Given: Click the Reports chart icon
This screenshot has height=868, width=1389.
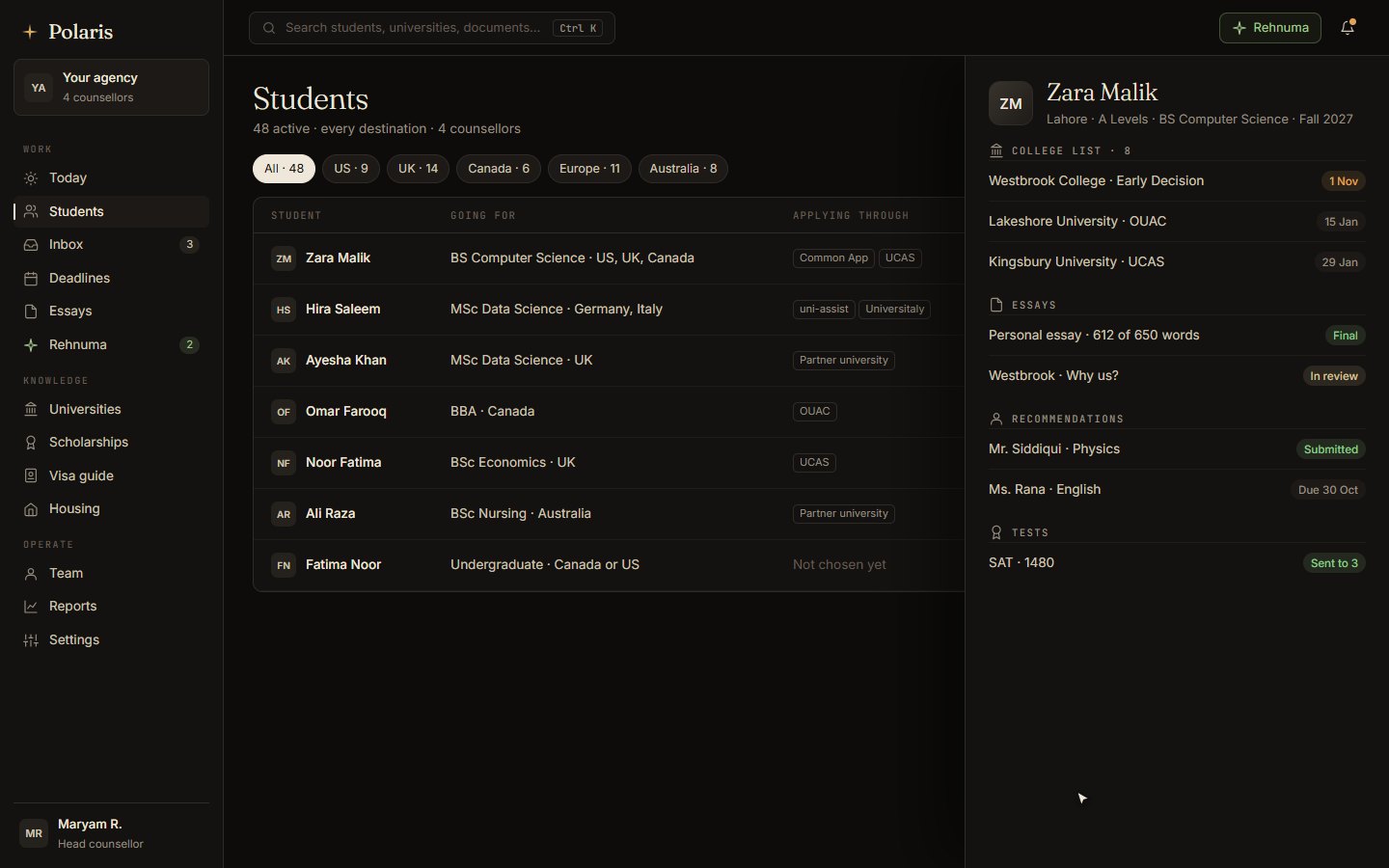Looking at the screenshot, I should (x=31, y=607).
